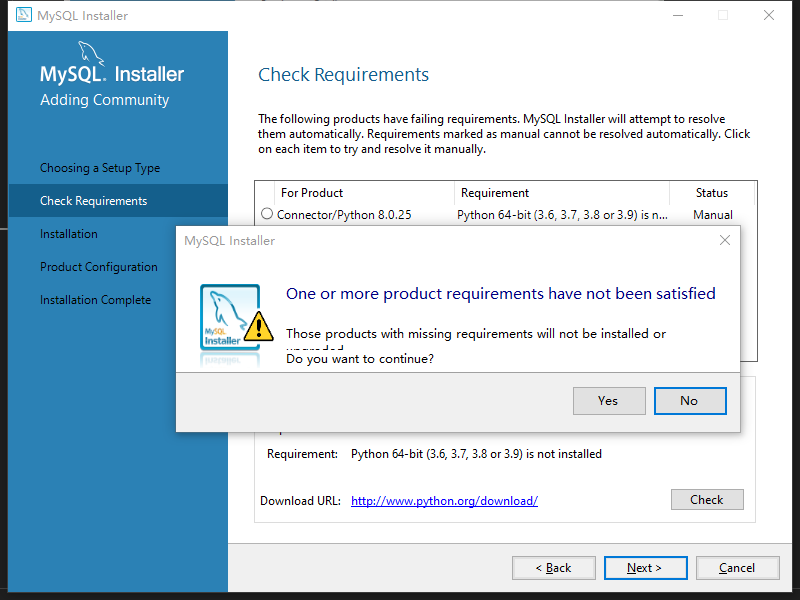
Task: Minimize the MySQL Installer window
Action: (676, 15)
